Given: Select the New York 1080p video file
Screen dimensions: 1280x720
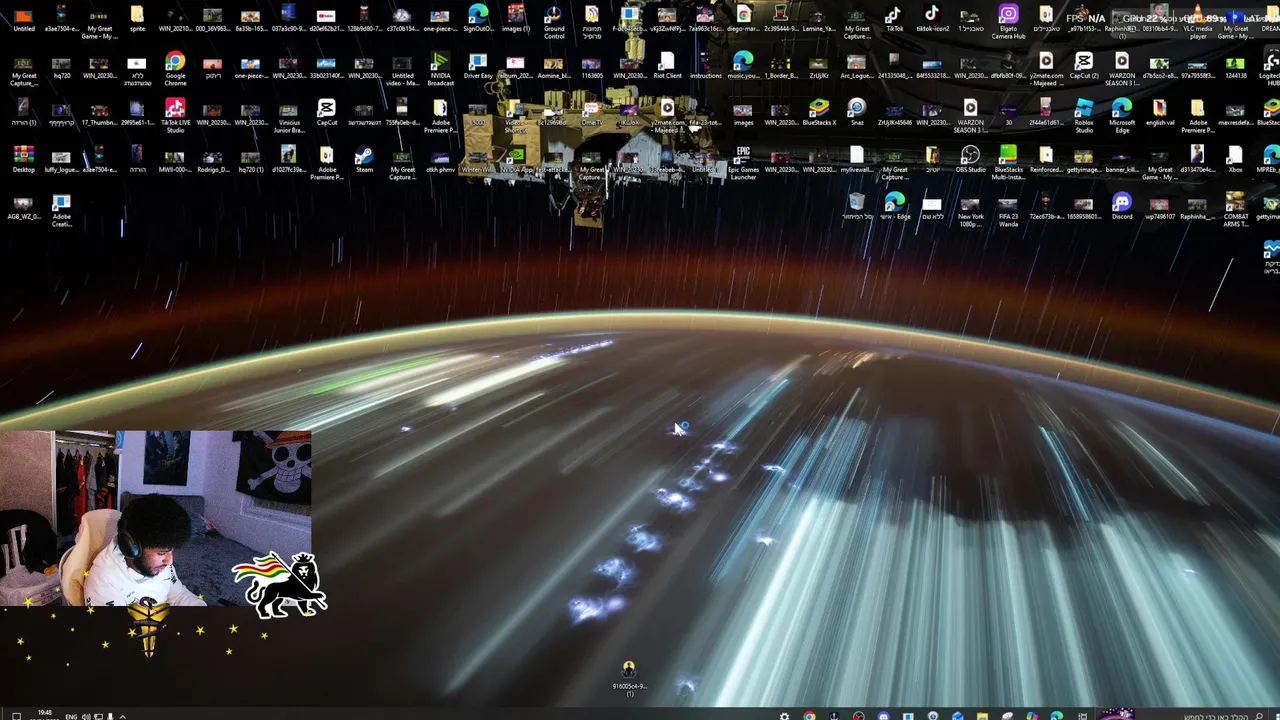Looking at the screenshot, I should click(970, 211).
